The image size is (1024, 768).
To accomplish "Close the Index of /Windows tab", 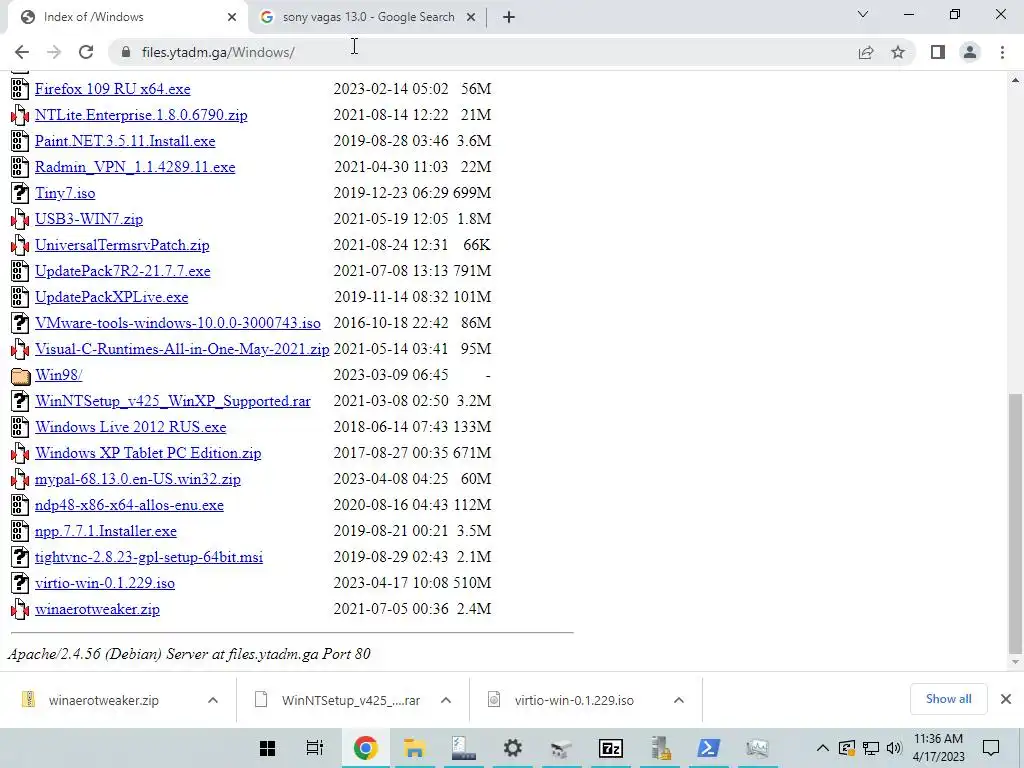I will pos(231,17).
